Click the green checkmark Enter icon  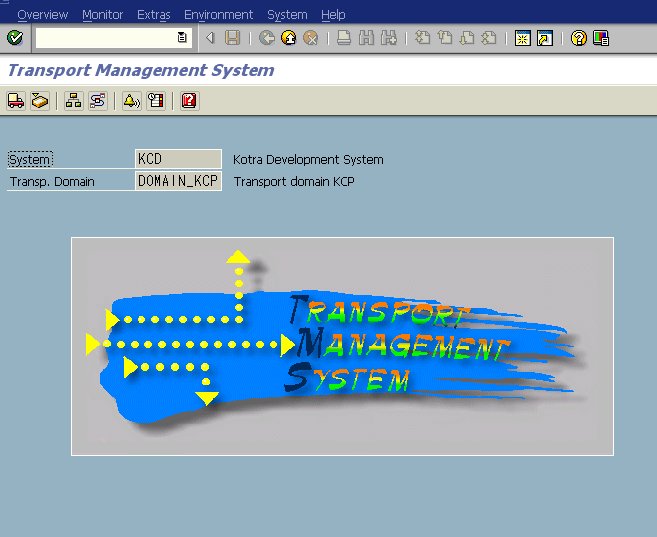pyautogui.click(x=15, y=38)
